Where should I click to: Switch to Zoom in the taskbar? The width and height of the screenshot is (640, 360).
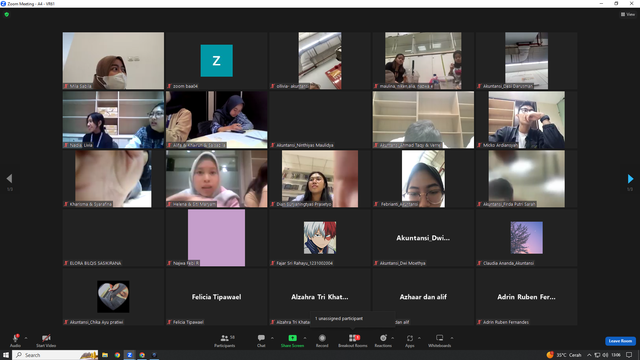[129, 355]
